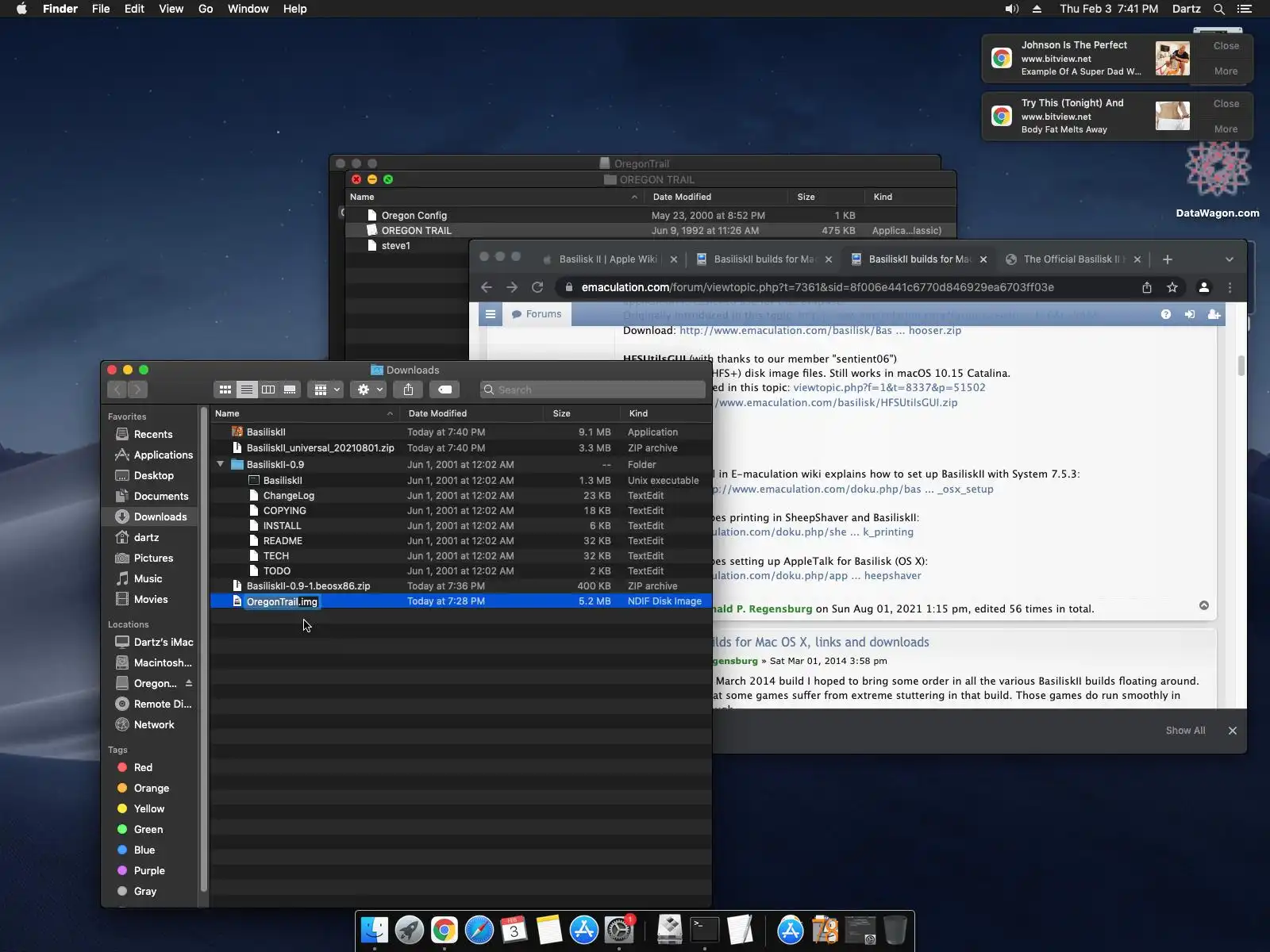Open the group-by dropdown in Finder toolbar
This screenshot has height=952, width=1270.
pyautogui.click(x=327, y=390)
